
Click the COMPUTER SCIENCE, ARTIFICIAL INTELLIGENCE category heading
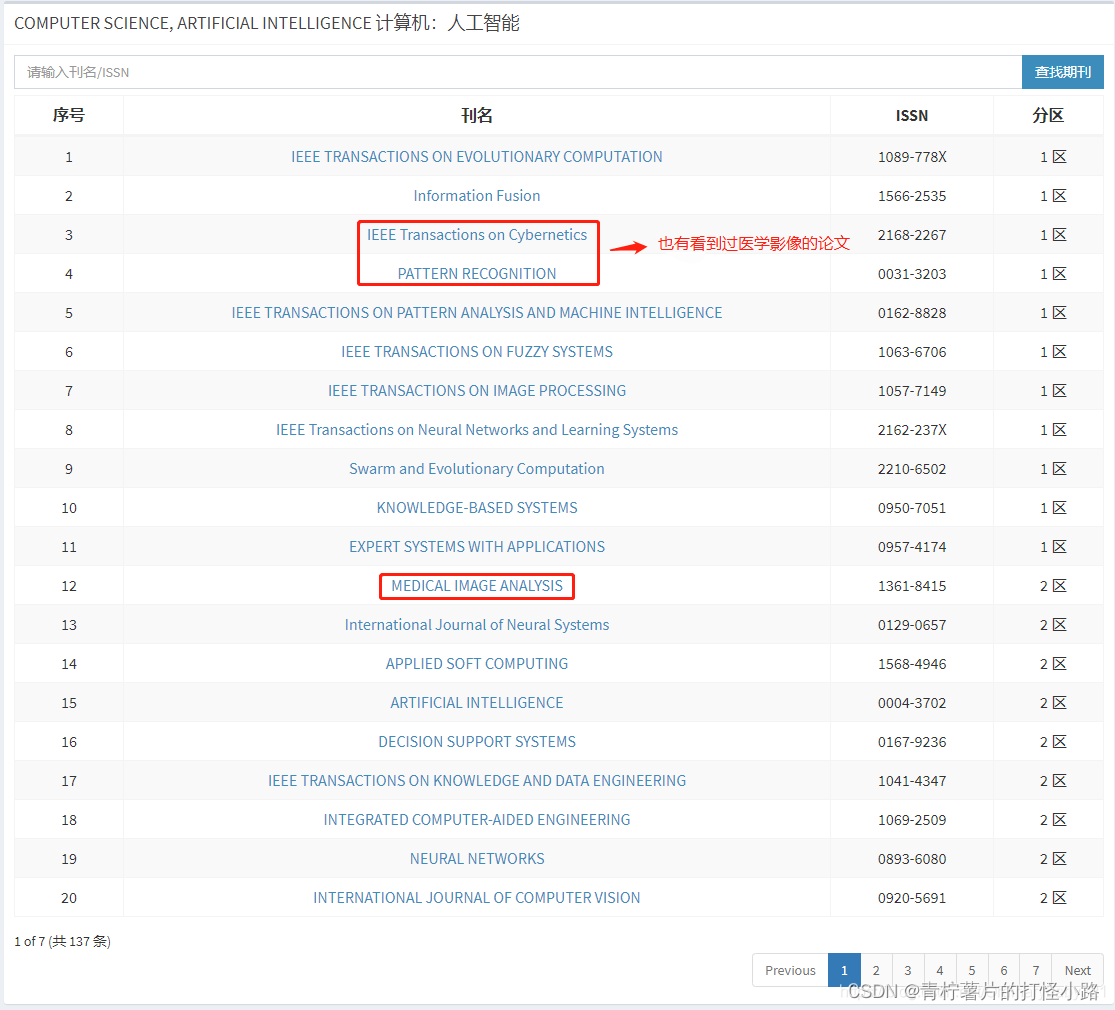point(267,23)
